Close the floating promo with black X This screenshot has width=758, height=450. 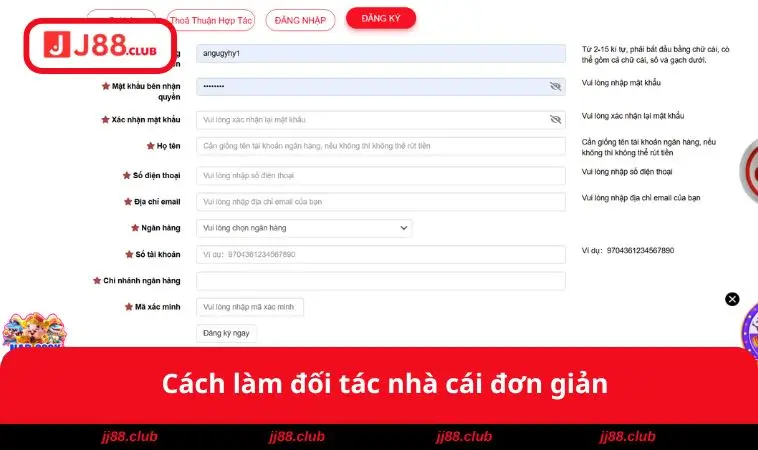(732, 299)
